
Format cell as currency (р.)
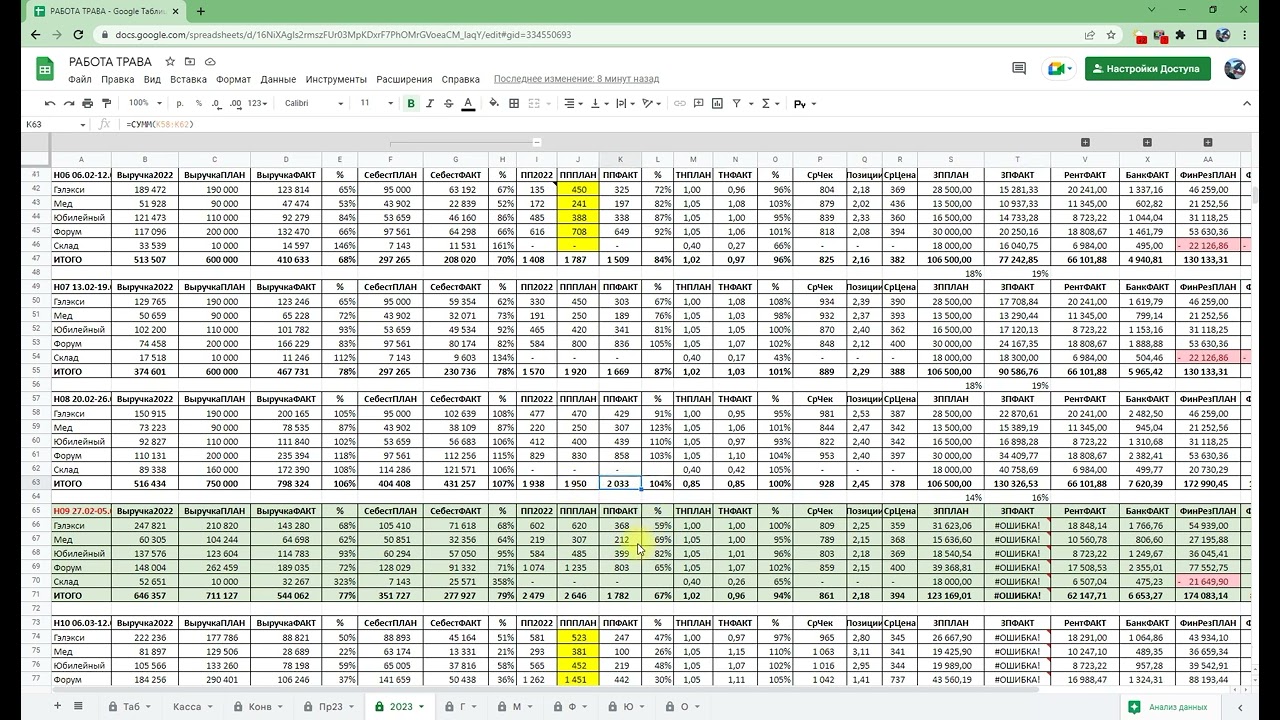(x=180, y=103)
